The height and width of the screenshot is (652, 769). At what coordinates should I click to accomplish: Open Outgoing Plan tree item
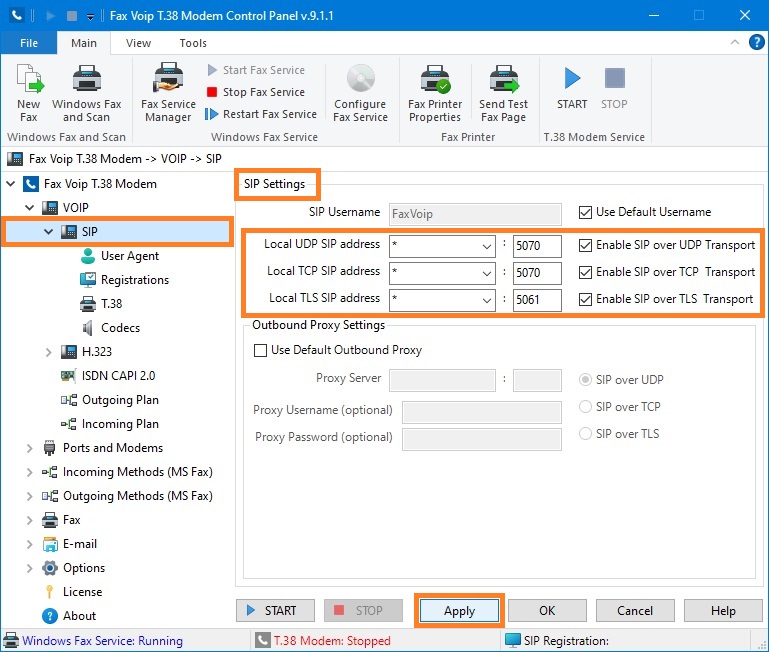(110, 400)
